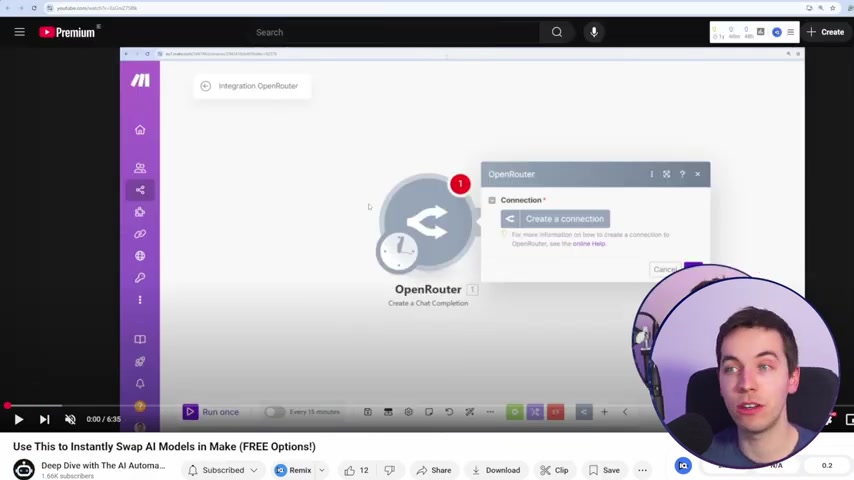Reload page using browser refresh button
Screen dimensions: 854x480
pyautogui.click(x=34, y=8)
